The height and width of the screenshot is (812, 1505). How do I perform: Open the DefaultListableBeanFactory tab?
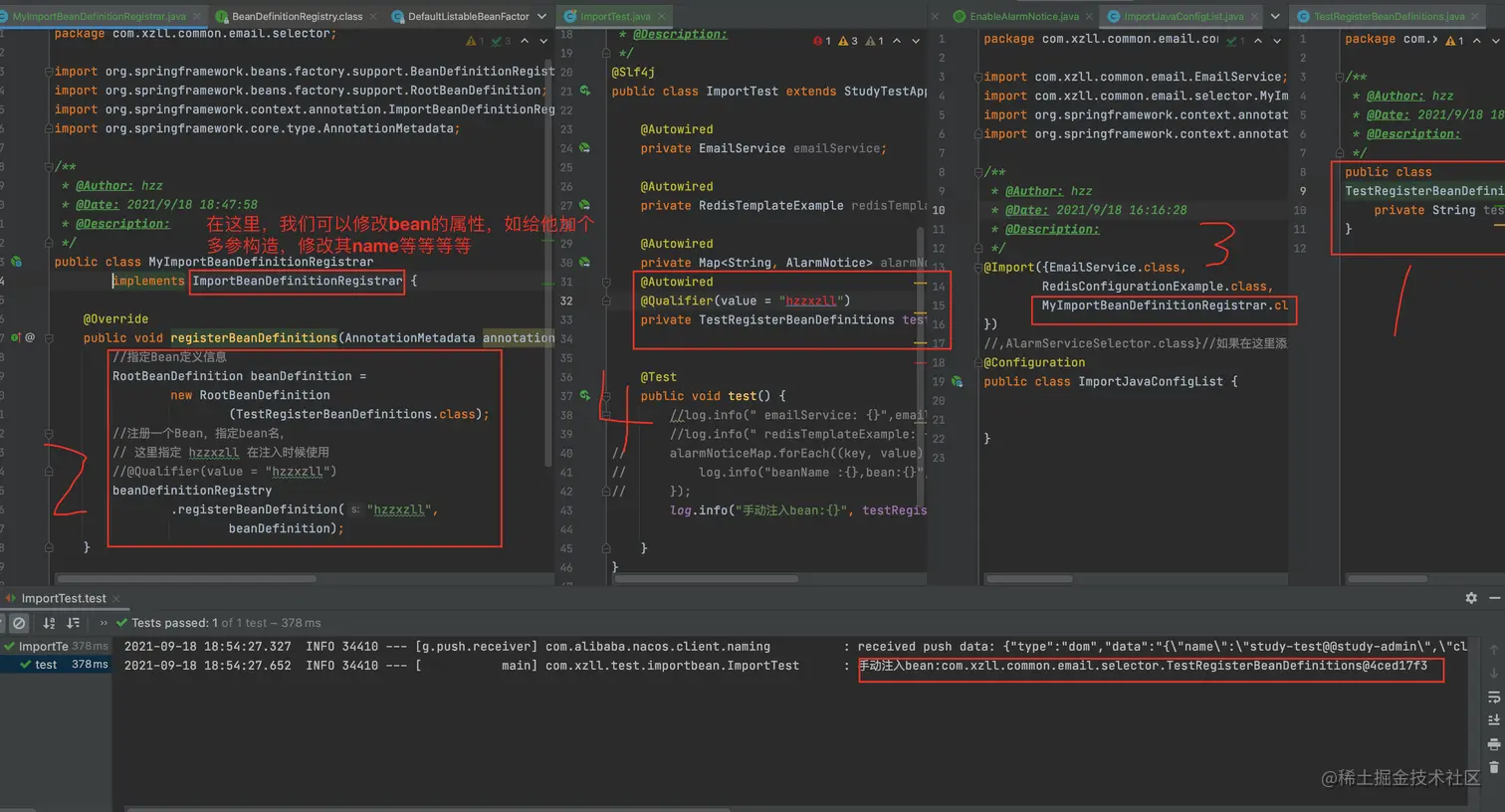461,16
